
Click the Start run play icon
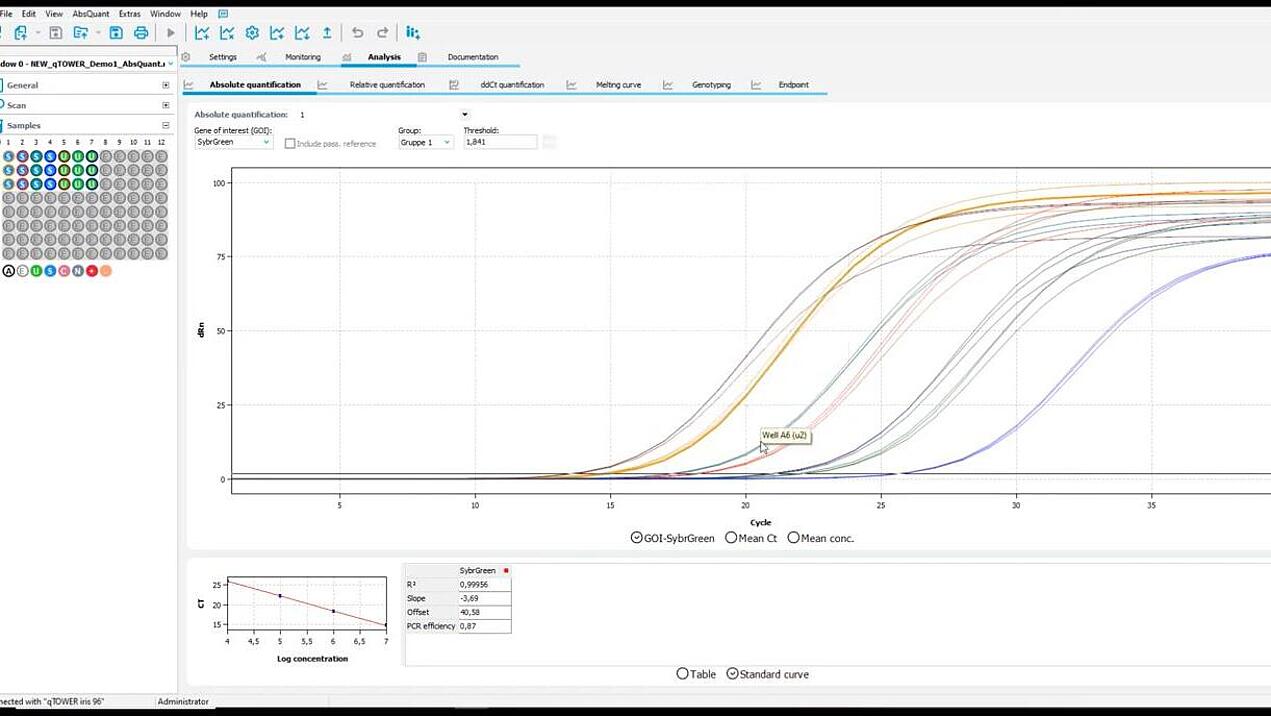coord(171,33)
